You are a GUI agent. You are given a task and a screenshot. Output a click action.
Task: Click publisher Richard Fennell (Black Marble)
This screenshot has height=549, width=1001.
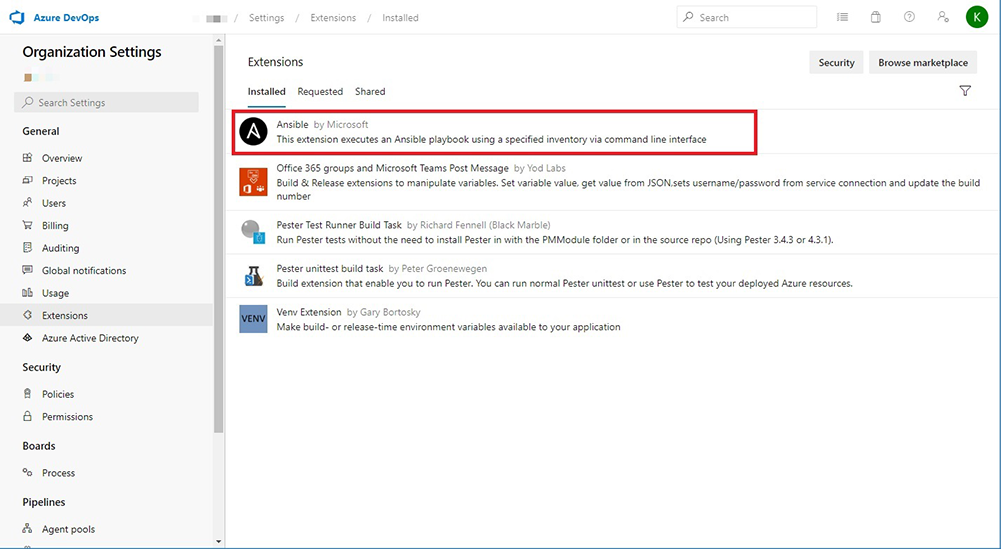coord(485,225)
